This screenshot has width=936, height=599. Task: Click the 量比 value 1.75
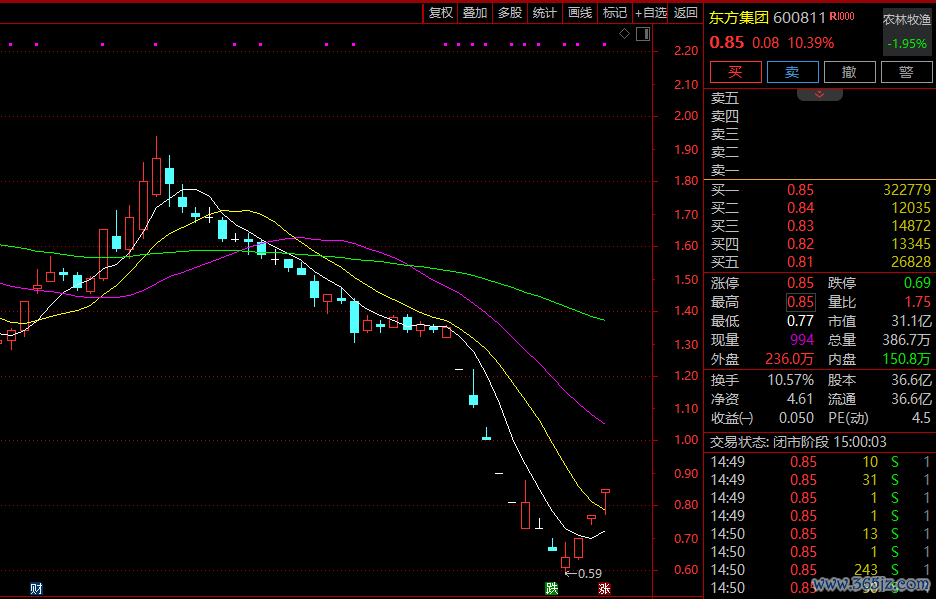[x=917, y=302]
